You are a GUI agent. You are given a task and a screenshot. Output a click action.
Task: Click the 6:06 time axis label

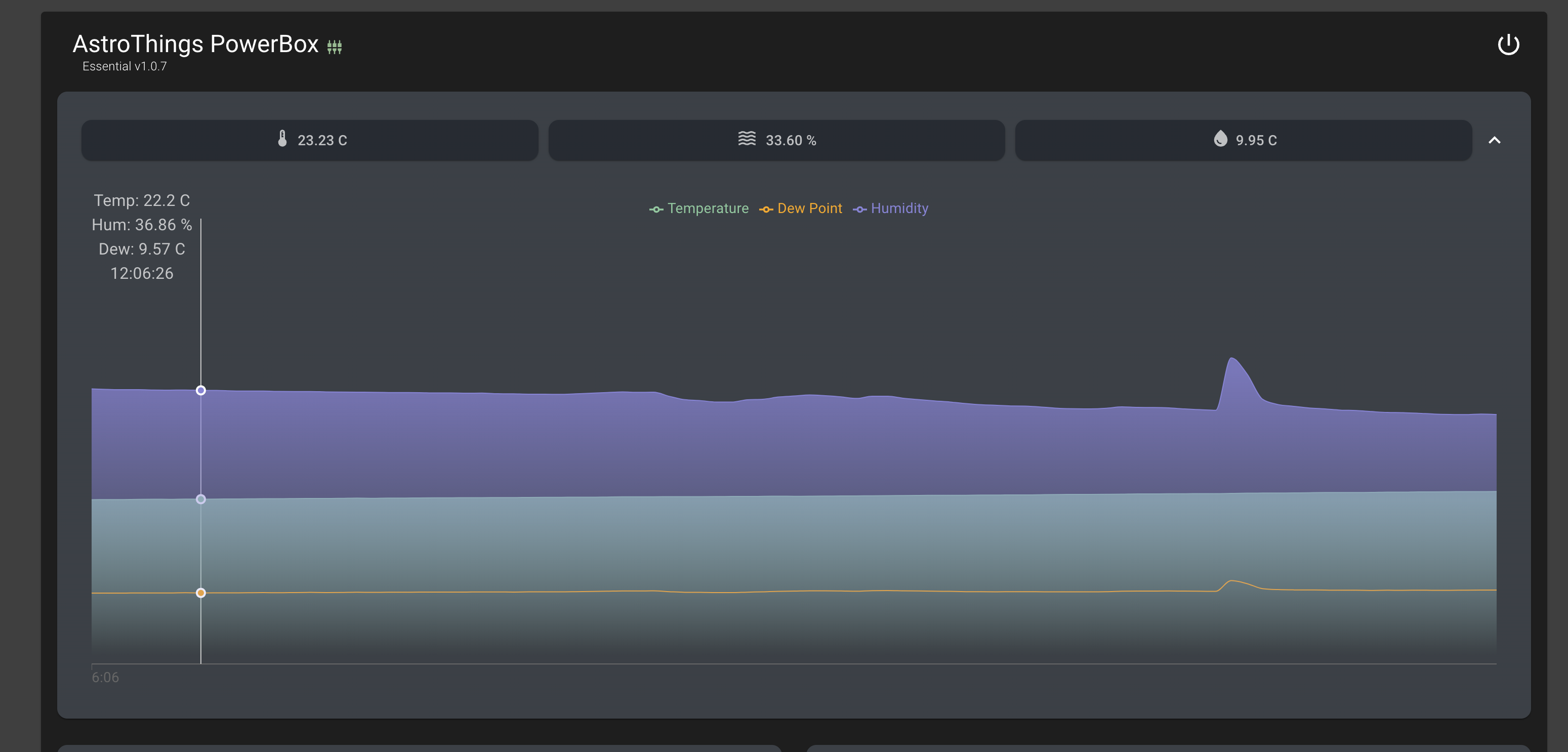point(105,677)
